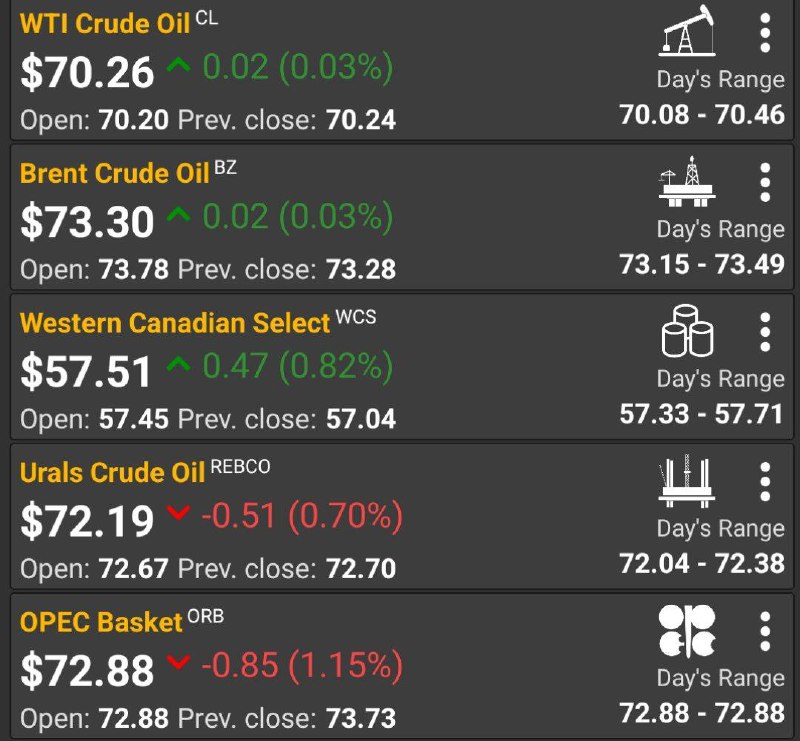This screenshot has height=741, width=800.
Task: Tap the Western Canadian Select barrels icon
Action: 687,331
